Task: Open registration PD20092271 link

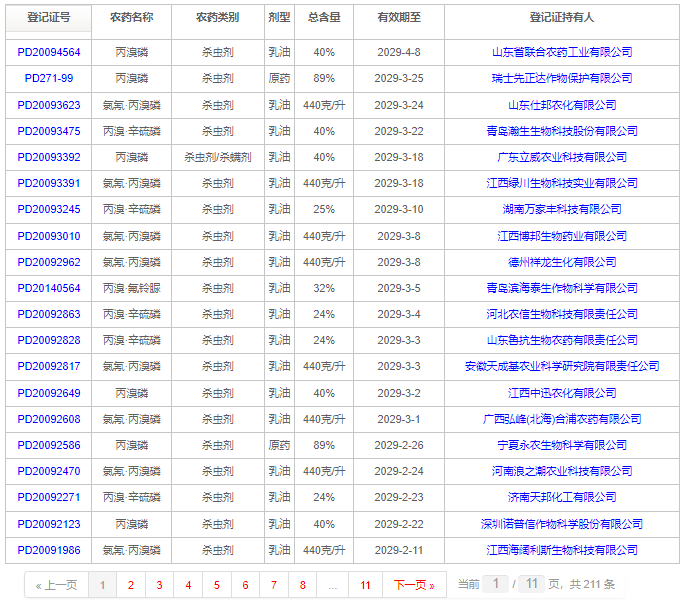Action: 49,498
